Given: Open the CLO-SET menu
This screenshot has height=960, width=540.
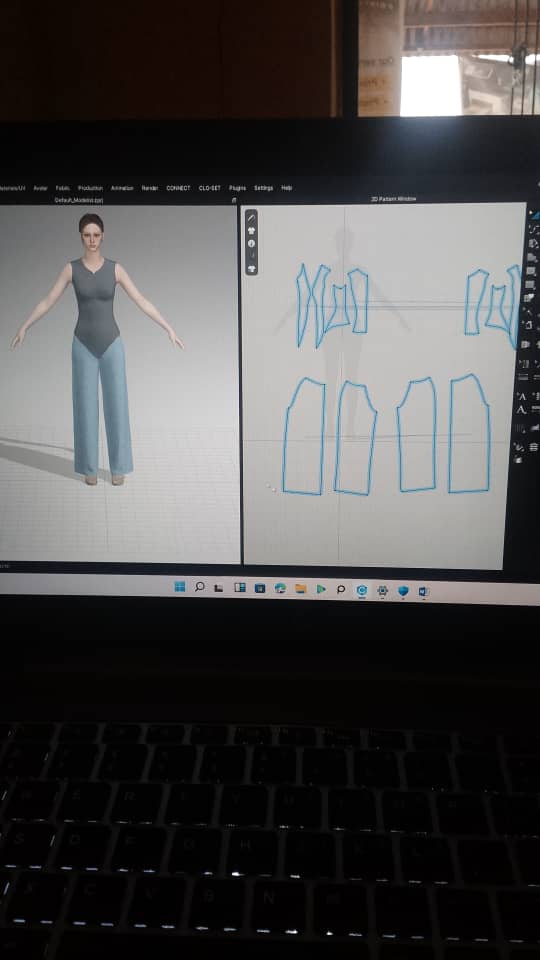Looking at the screenshot, I should pos(209,188).
